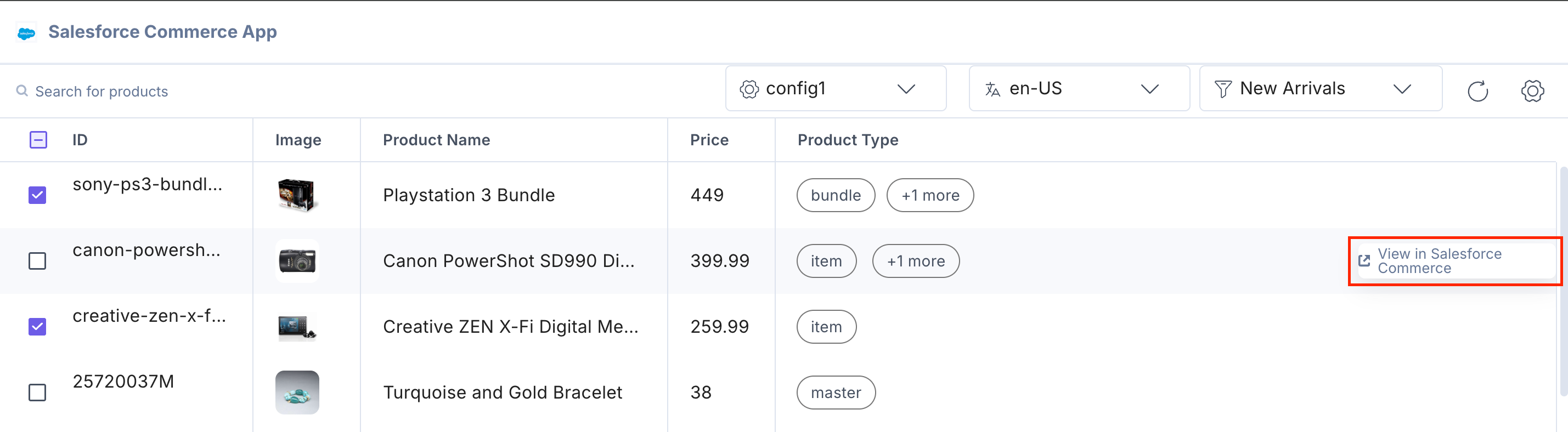The height and width of the screenshot is (432, 1568).
Task: Expand the New Arrivals category dropdown
Action: point(1401,89)
